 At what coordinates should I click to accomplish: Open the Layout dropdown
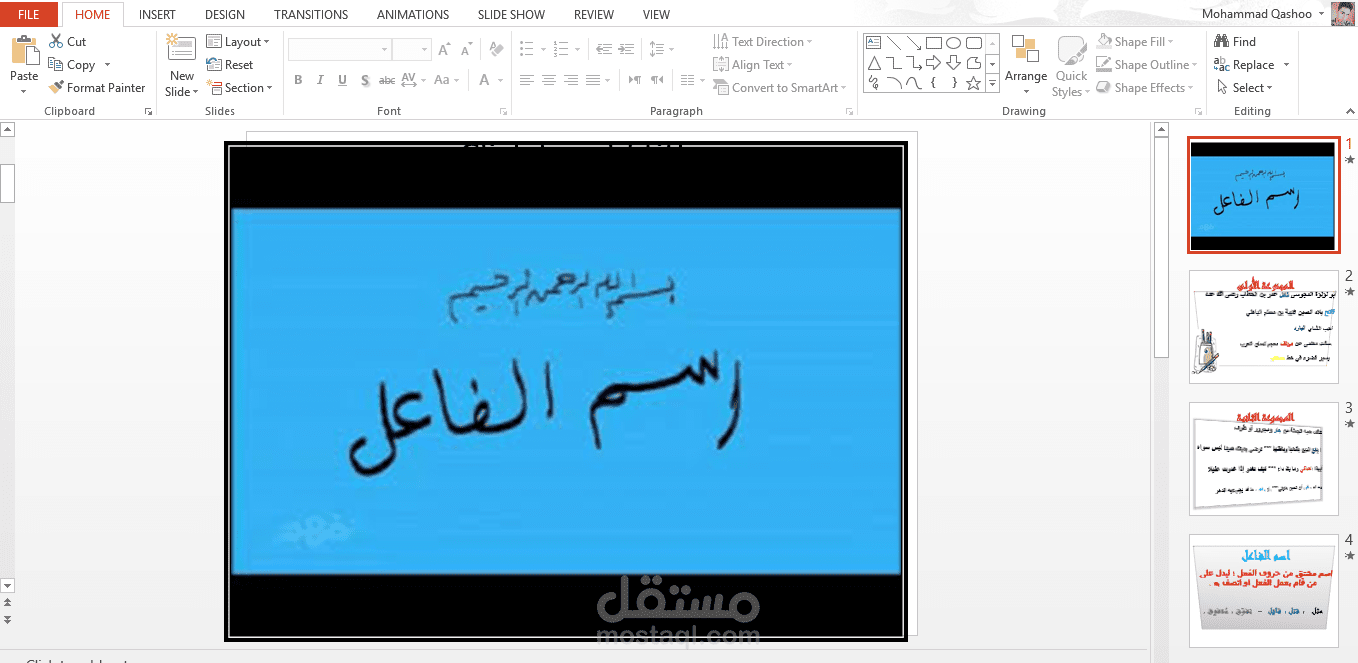(238, 42)
